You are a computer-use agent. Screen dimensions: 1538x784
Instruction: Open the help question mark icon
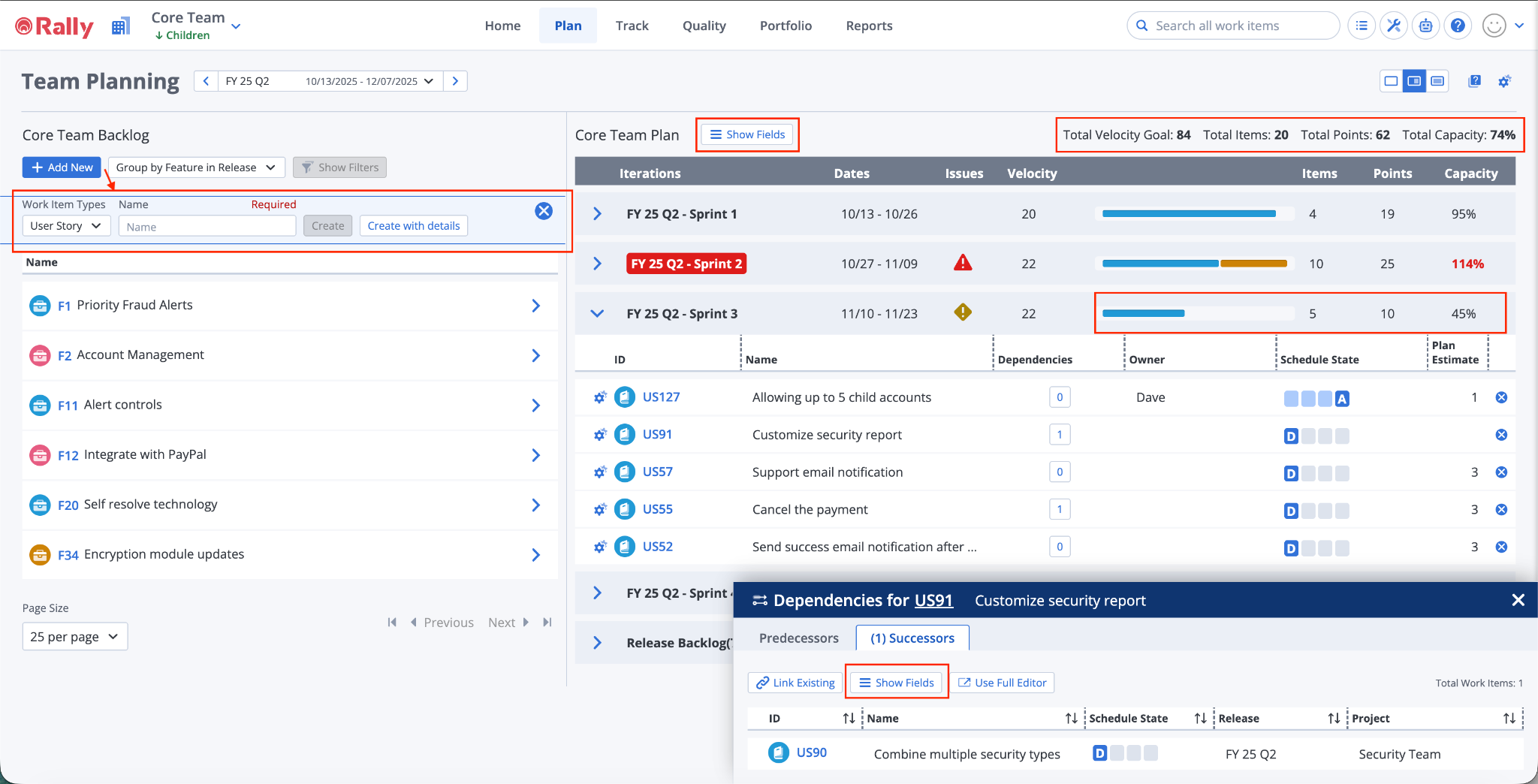click(1458, 26)
